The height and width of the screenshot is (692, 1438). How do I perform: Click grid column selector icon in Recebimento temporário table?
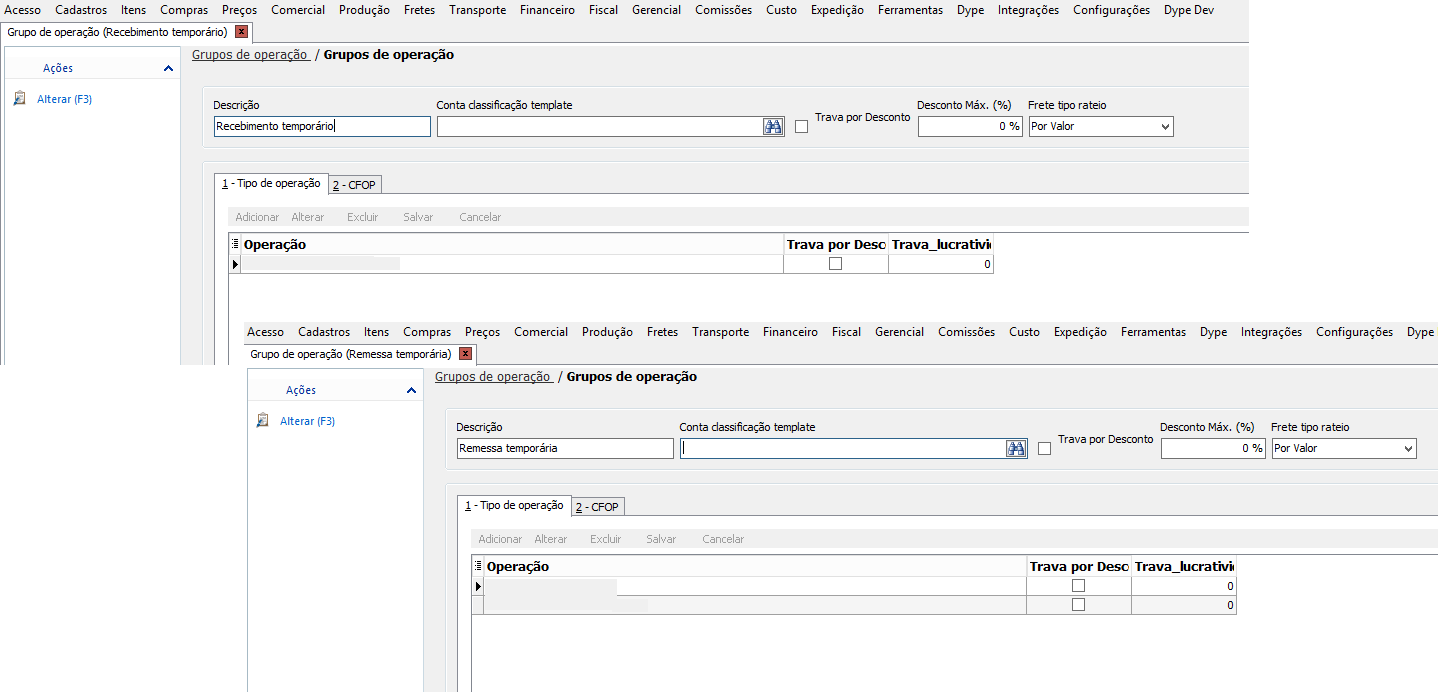[x=235, y=244]
